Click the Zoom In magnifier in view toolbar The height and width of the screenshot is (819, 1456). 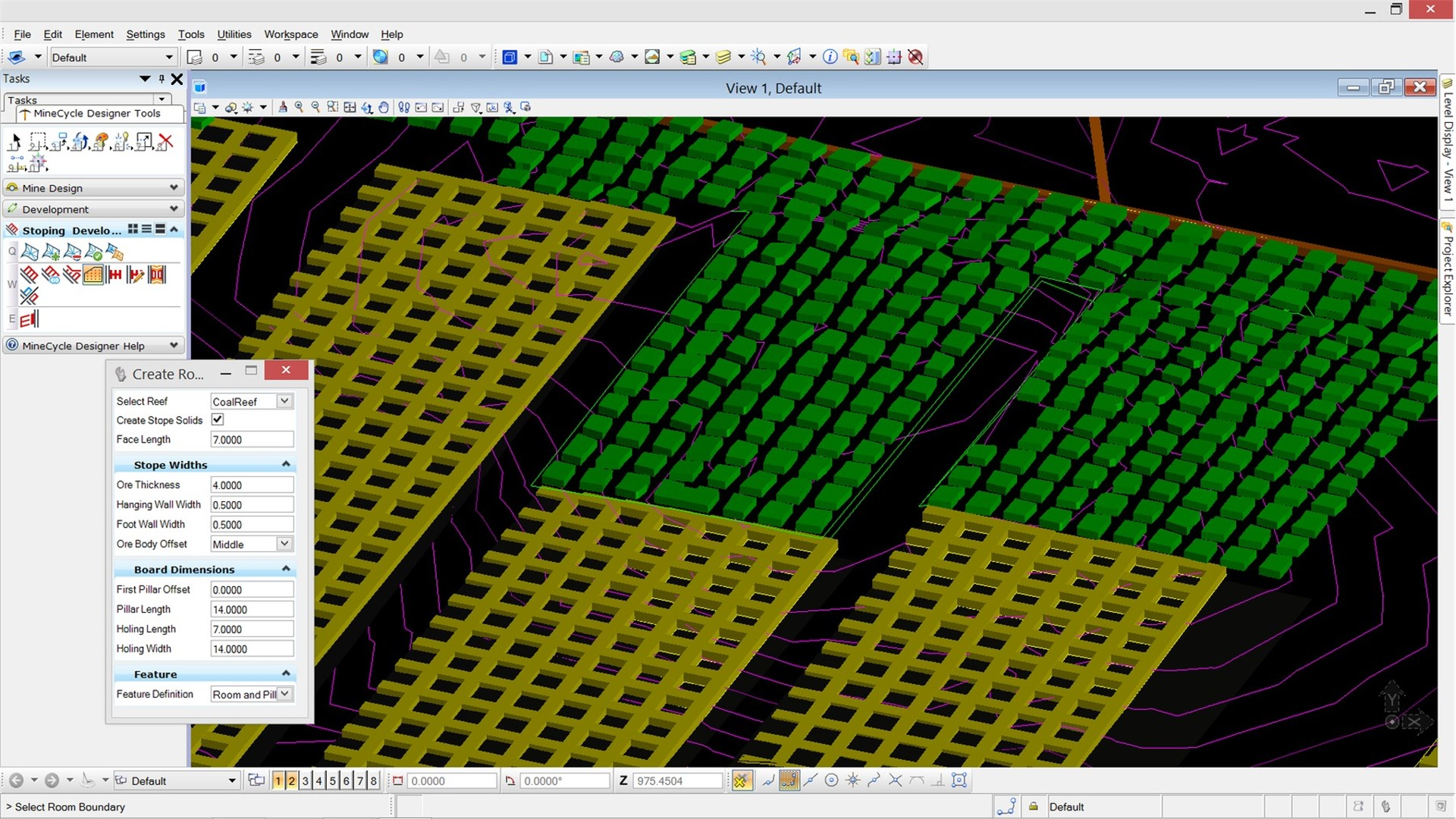pos(299,108)
